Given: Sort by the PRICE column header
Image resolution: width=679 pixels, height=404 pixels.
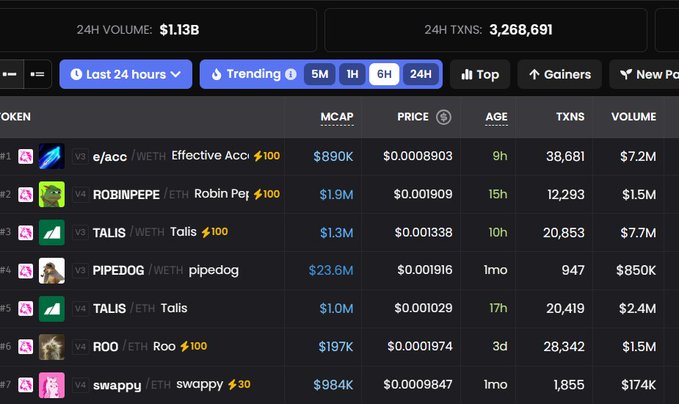Looking at the screenshot, I should pyautogui.click(x=413, y=117).
